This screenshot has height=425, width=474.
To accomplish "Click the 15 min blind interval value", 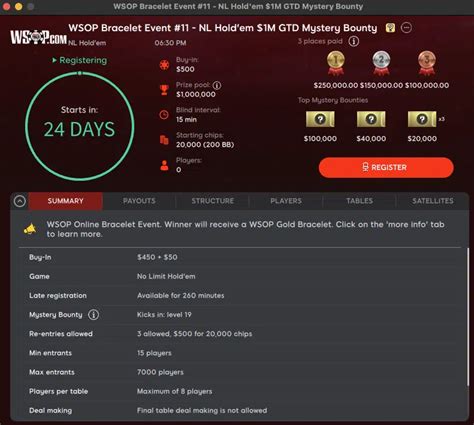I will pos(186,120).
